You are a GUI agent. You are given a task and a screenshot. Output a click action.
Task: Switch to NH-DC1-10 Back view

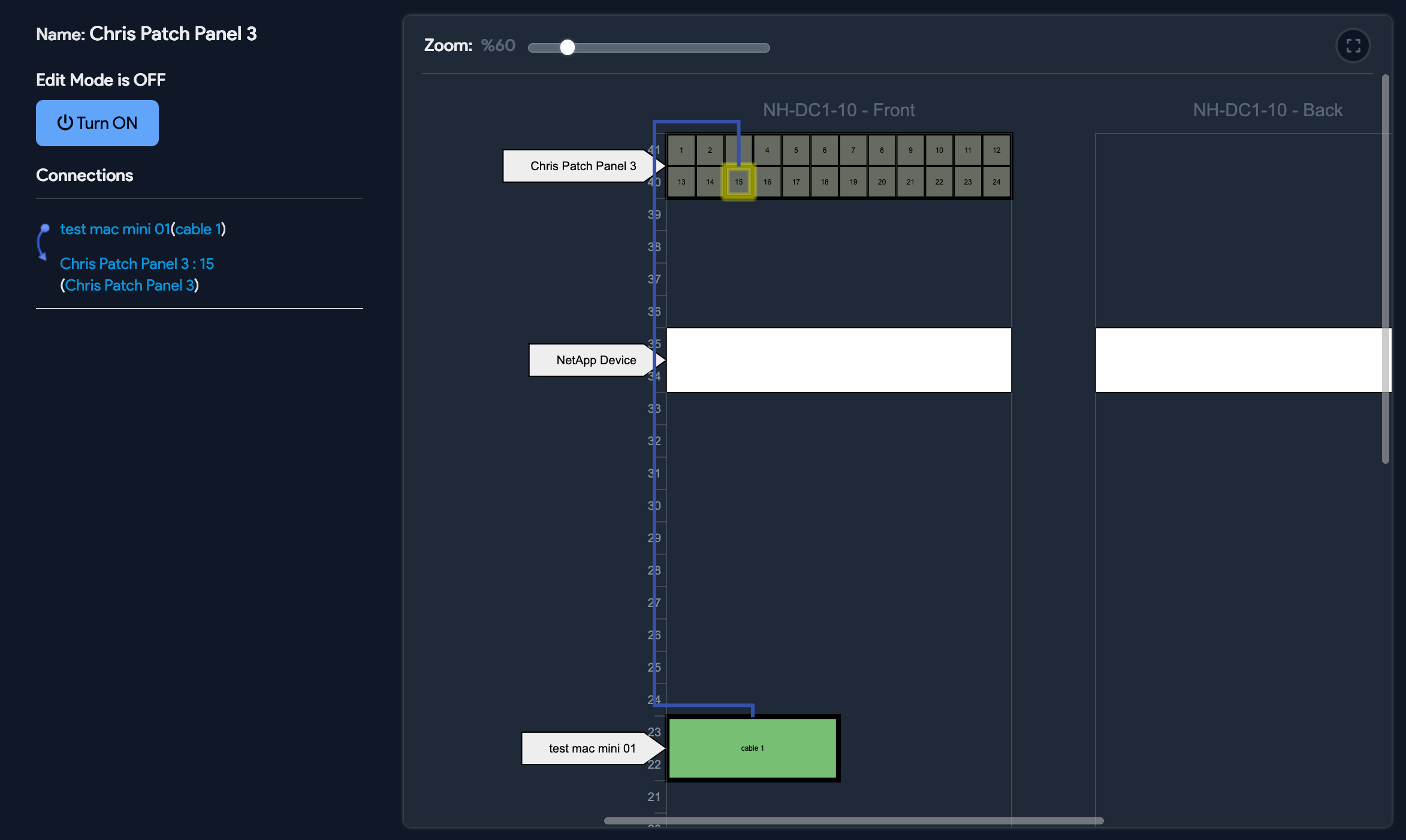click(1268, 110)
